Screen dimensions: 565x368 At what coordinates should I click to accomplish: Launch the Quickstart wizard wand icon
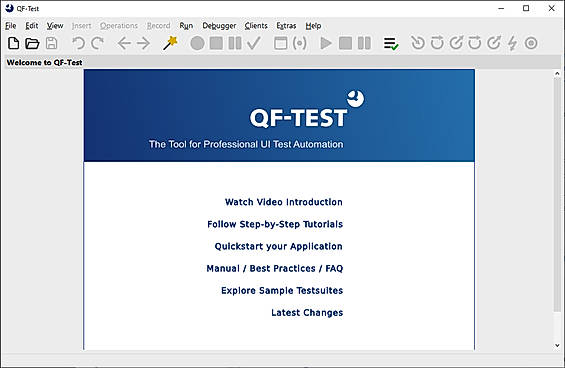tap(170, 43)
